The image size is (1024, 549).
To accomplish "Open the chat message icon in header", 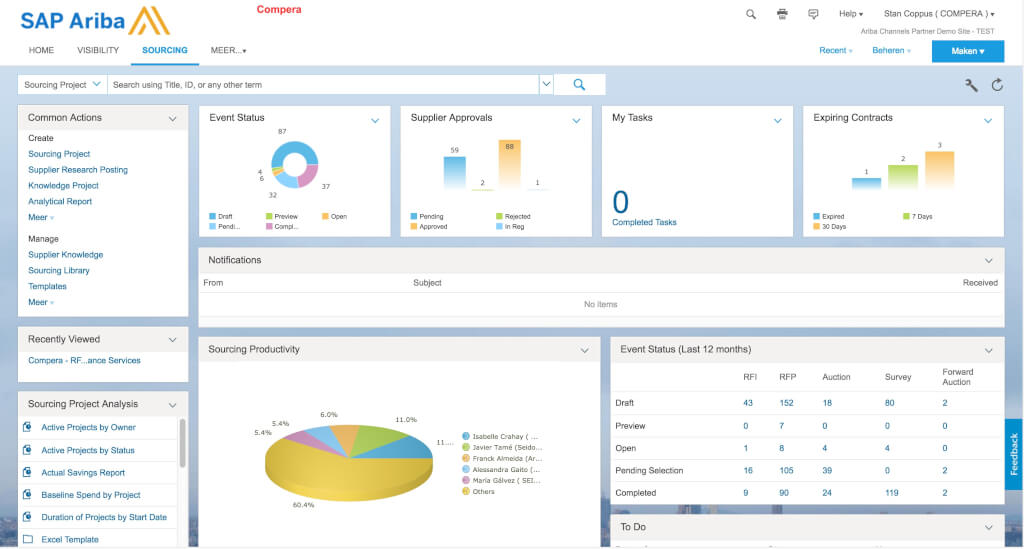I will point(813,14).
